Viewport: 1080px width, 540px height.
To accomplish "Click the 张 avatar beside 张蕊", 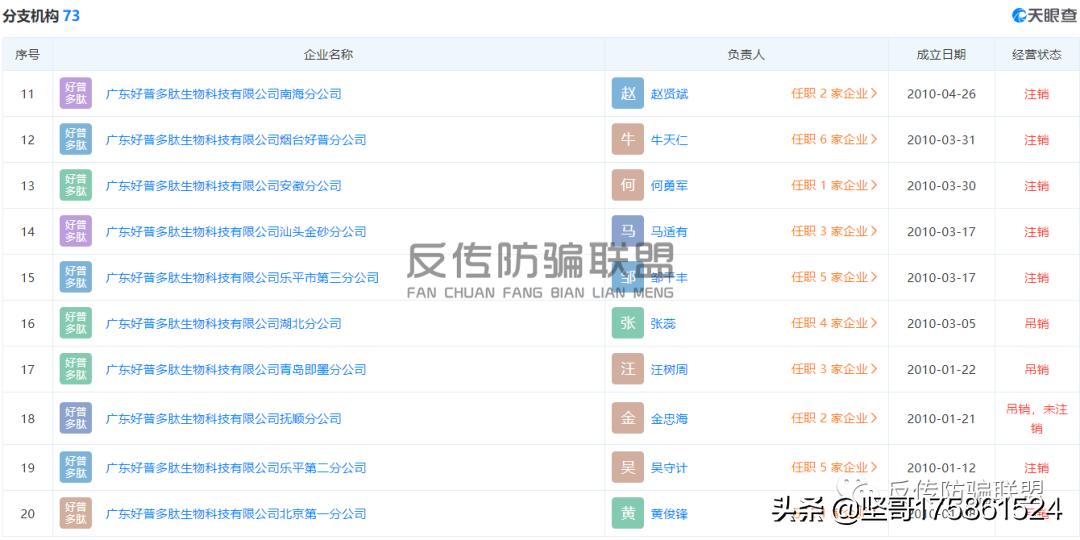I will click(627, 323).
